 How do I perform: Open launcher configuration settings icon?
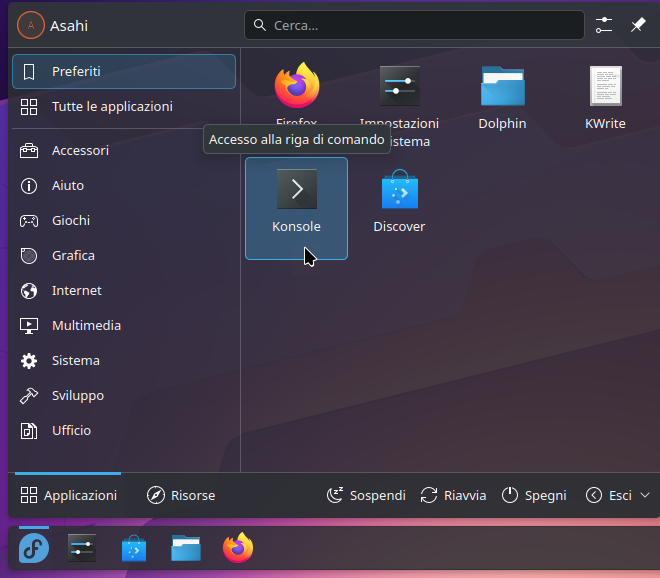point(604,25)
